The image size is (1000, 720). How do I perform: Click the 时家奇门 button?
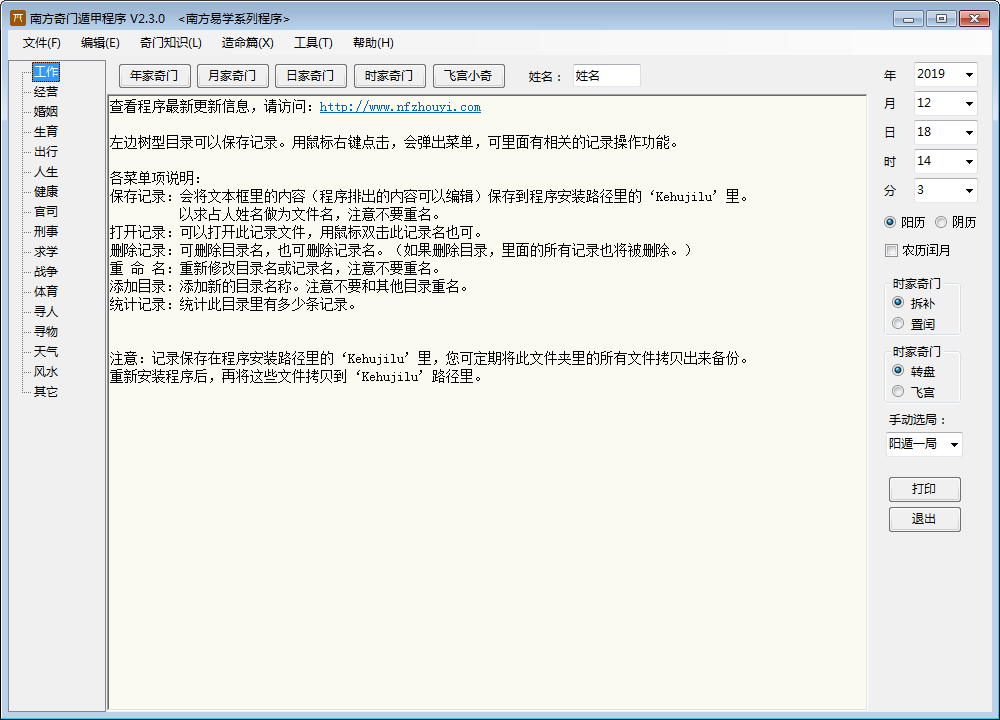point(389,76)
